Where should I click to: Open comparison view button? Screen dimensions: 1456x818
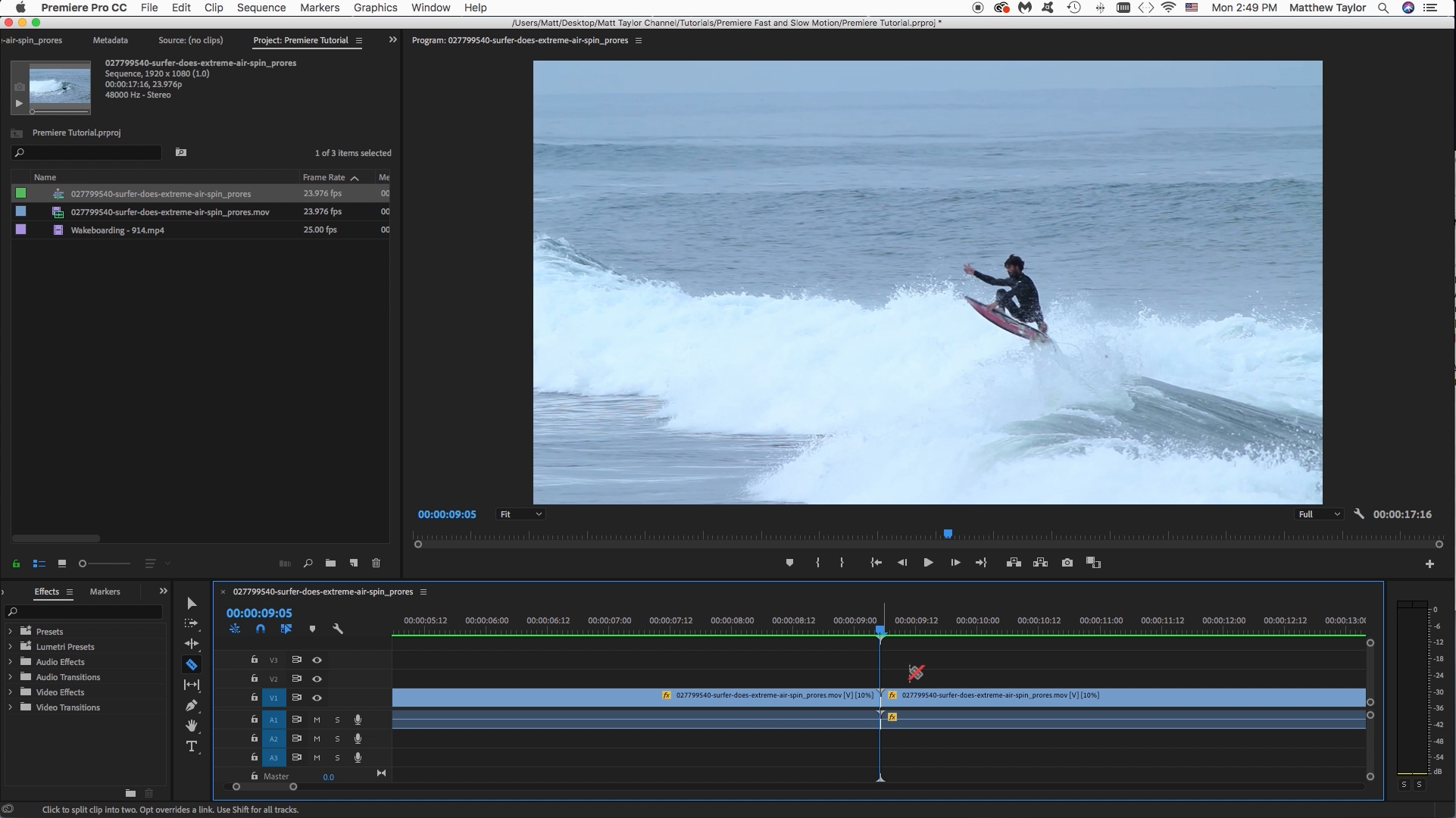pos(1093,563)
